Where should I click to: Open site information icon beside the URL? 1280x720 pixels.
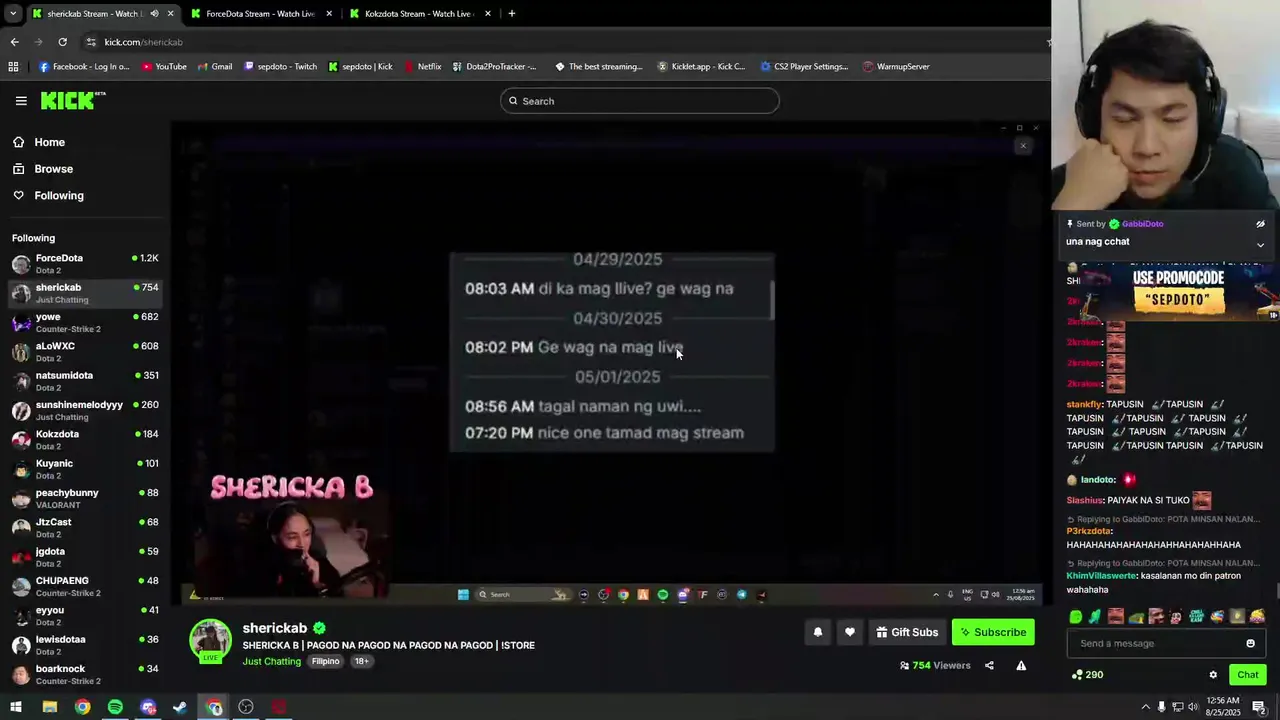pyautogui.click(x=91, y=42)
